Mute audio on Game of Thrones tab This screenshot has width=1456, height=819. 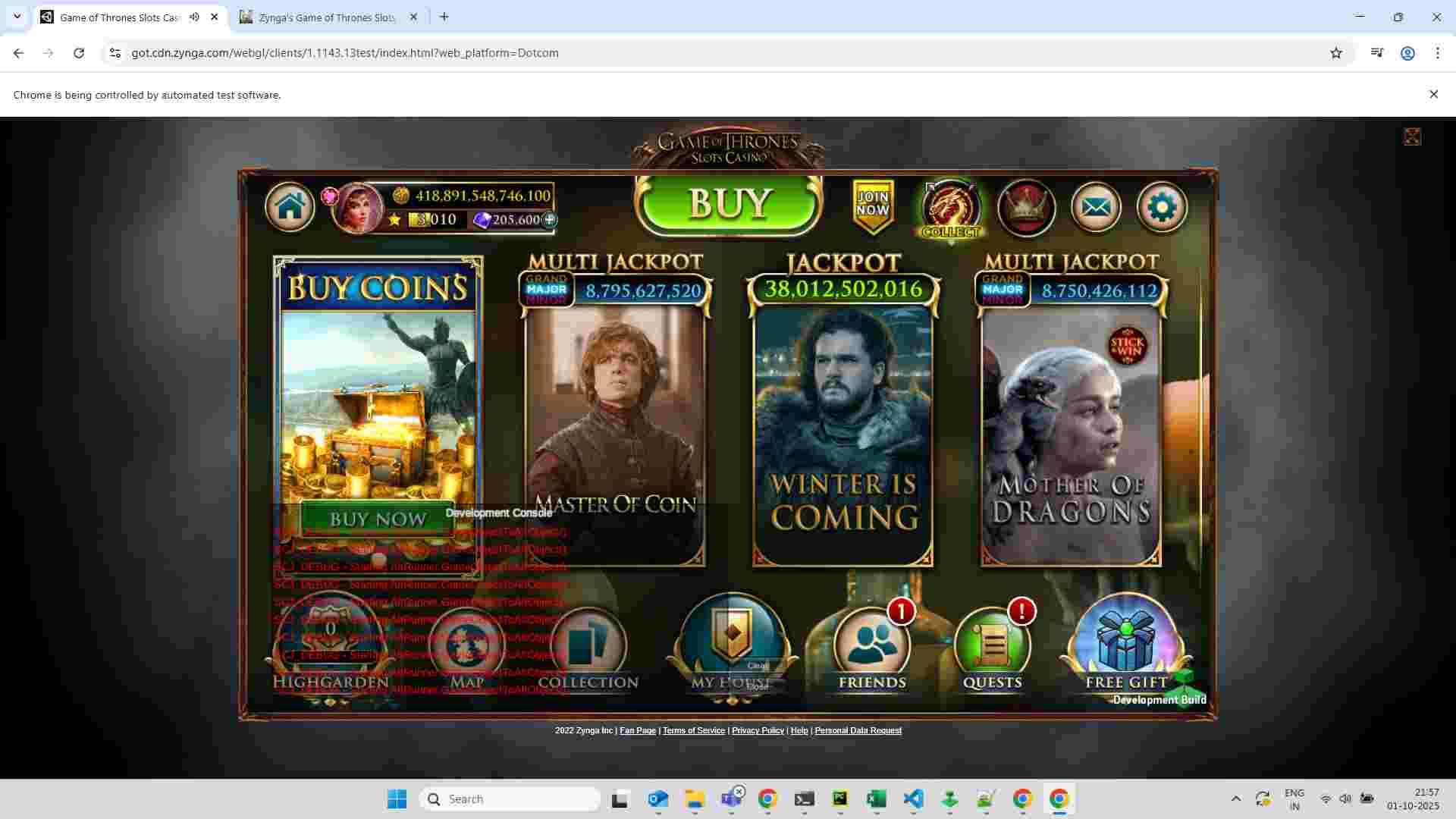click(x=195, y=17)
